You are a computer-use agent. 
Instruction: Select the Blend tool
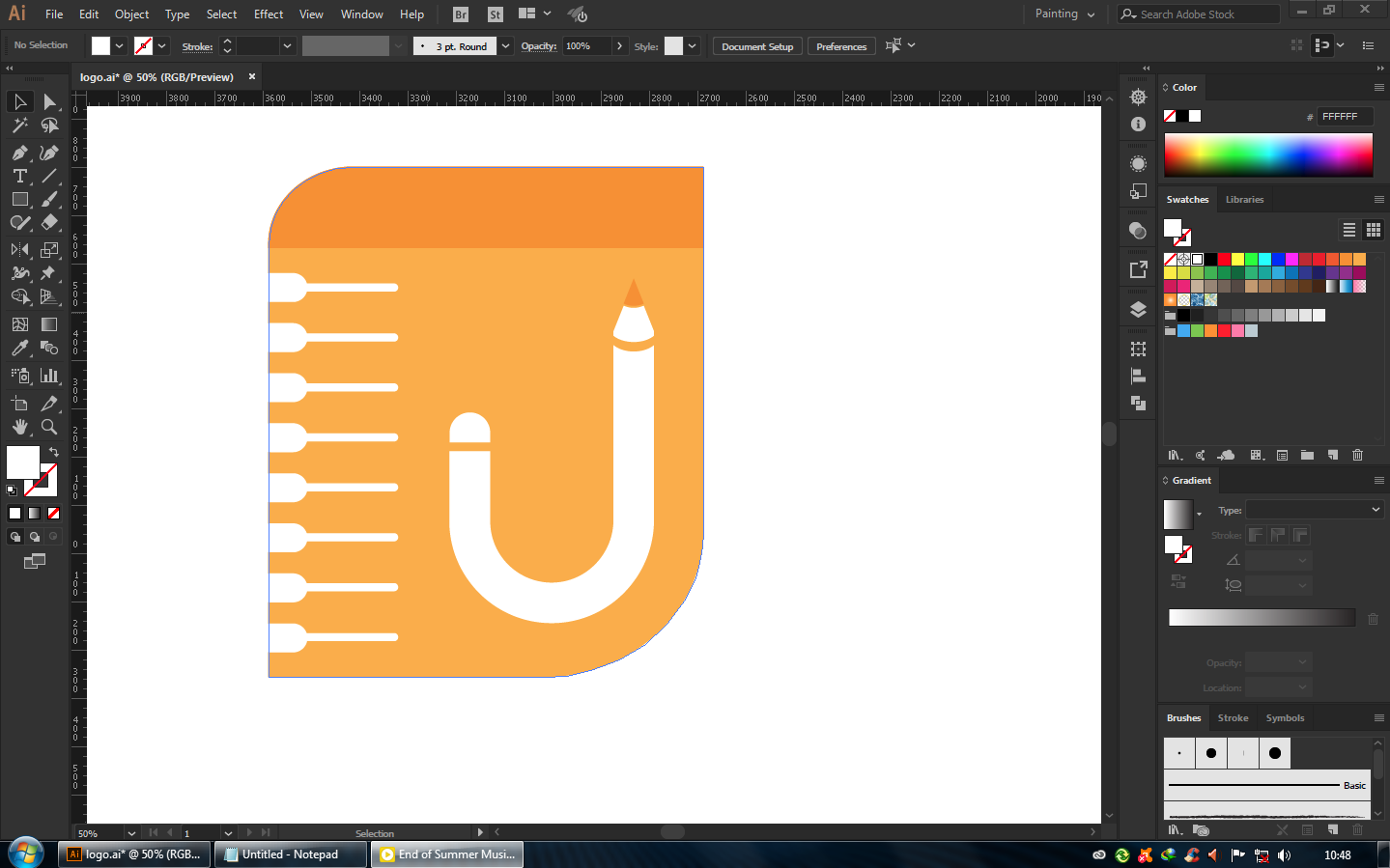49,348
